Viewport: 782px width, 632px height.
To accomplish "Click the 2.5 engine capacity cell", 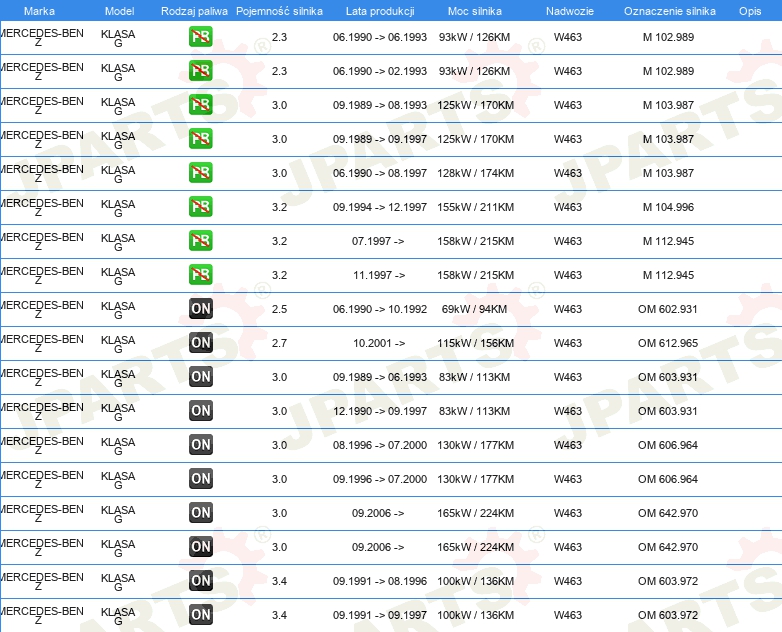I will (279, 309).
